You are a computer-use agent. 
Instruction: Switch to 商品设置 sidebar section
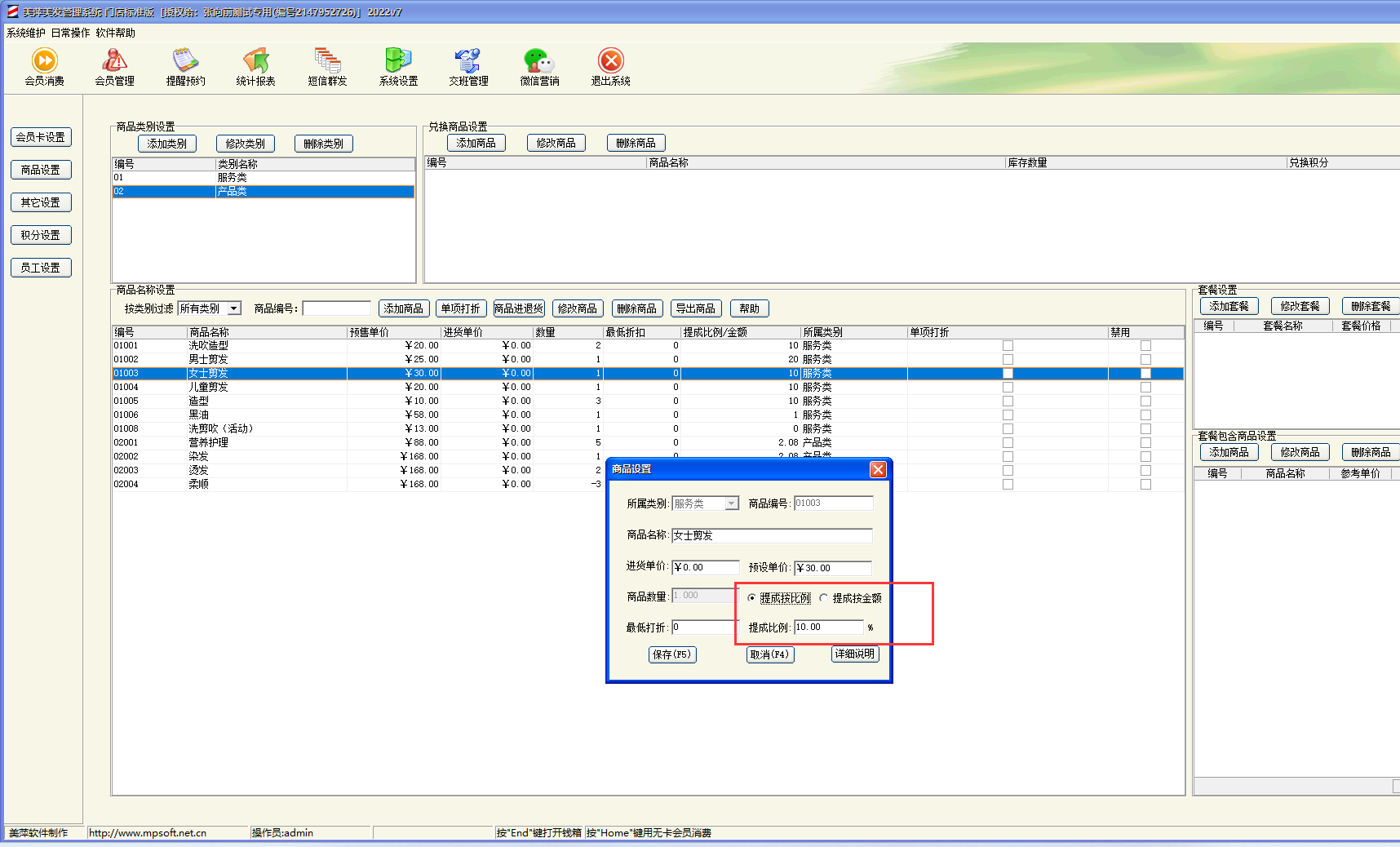click(41, 170)
